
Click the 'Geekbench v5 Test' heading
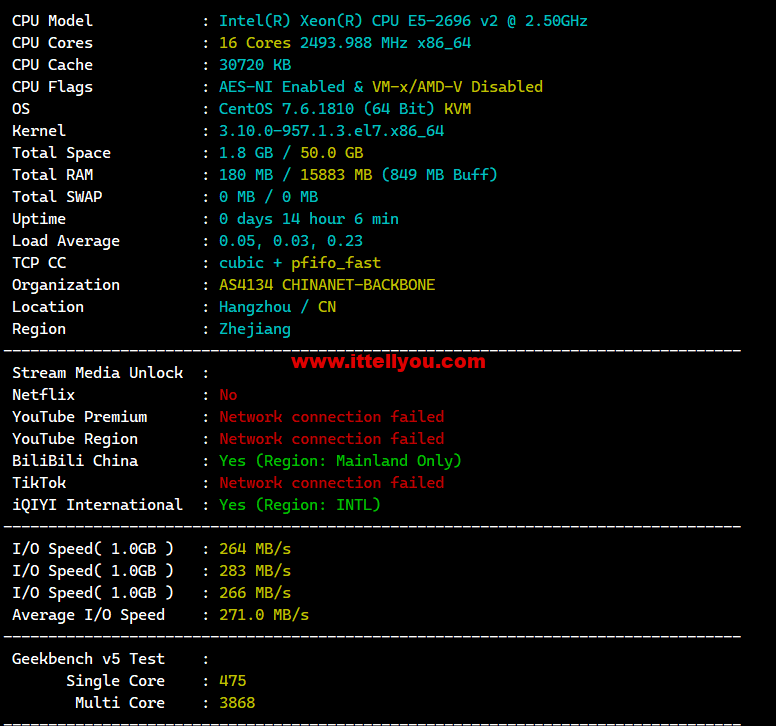coord(88,659)
